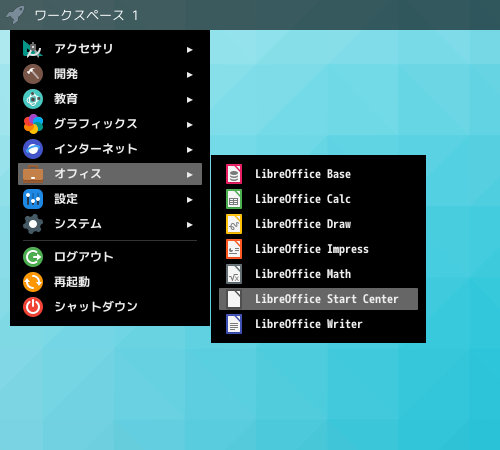Click the インターネット globe icon
The width and height of the screenshot is (500, 450).
tap(33, 149)
